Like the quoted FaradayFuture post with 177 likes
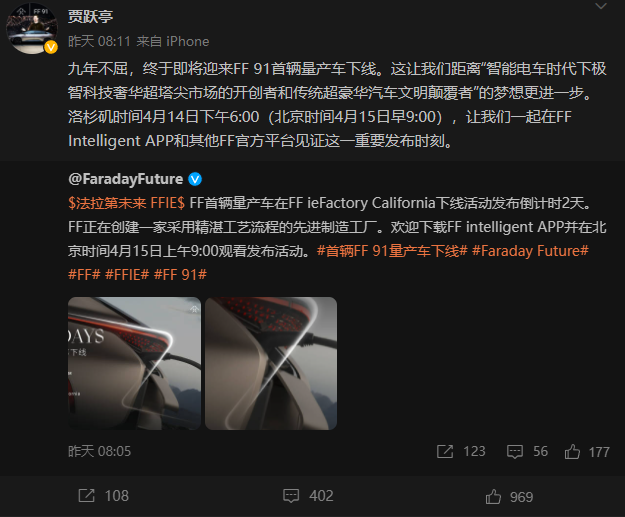This screenshot has height=517, width=625. [587, 452]
